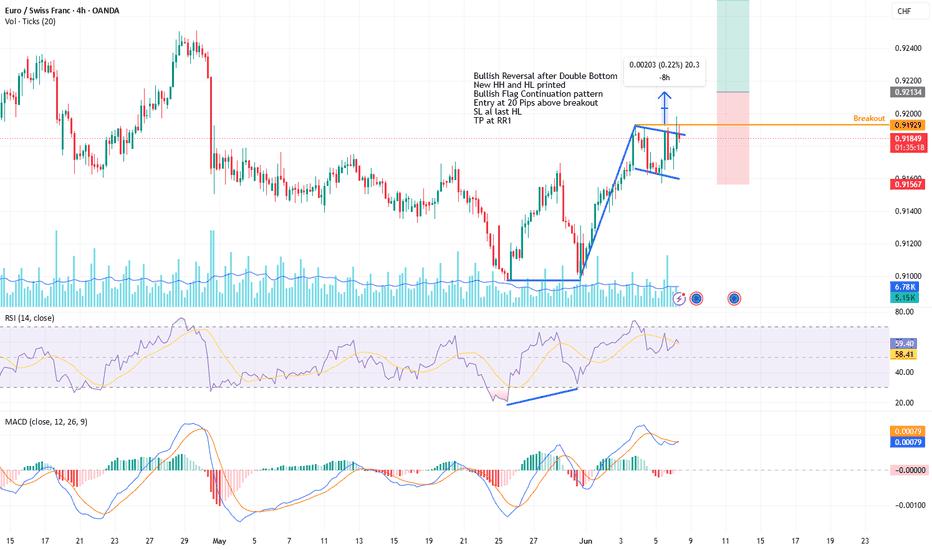This screenshot has width=932, height=550.
Task: Select the RSI (14, close) indicator legend
Action: [x=30, y=318]
